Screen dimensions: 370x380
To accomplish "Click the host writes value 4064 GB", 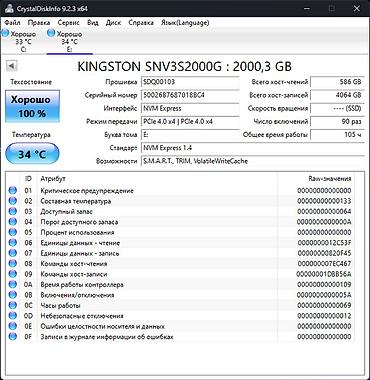I will click(337, 95).
